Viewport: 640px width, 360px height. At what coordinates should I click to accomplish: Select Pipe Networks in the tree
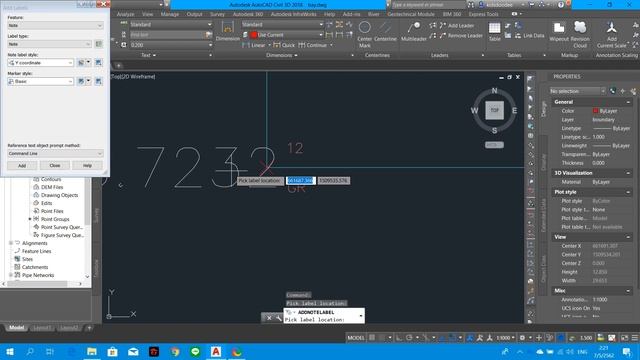pos(38,275)
